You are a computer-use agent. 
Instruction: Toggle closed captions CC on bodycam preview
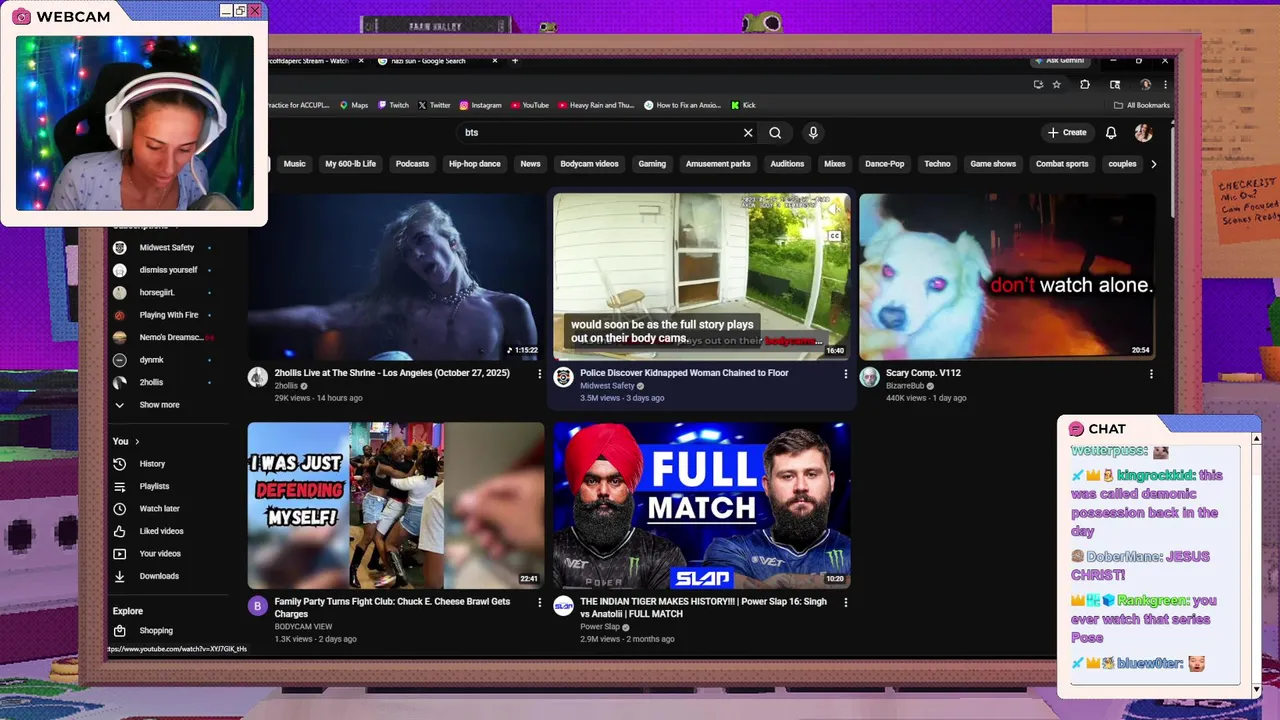834,236
